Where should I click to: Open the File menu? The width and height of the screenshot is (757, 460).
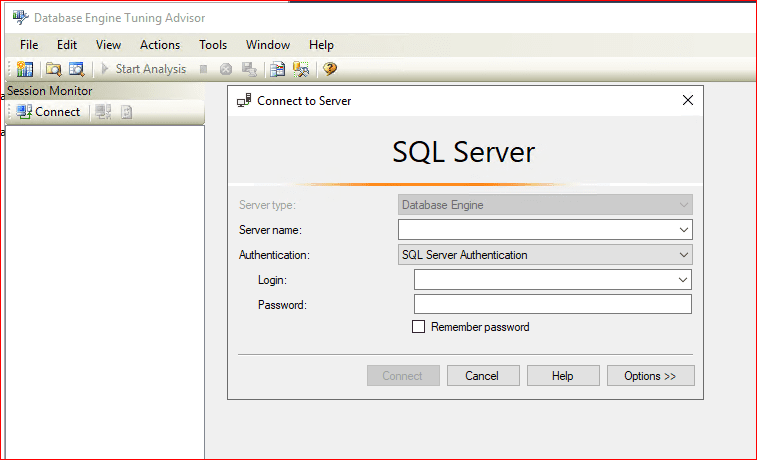point(29,45)
